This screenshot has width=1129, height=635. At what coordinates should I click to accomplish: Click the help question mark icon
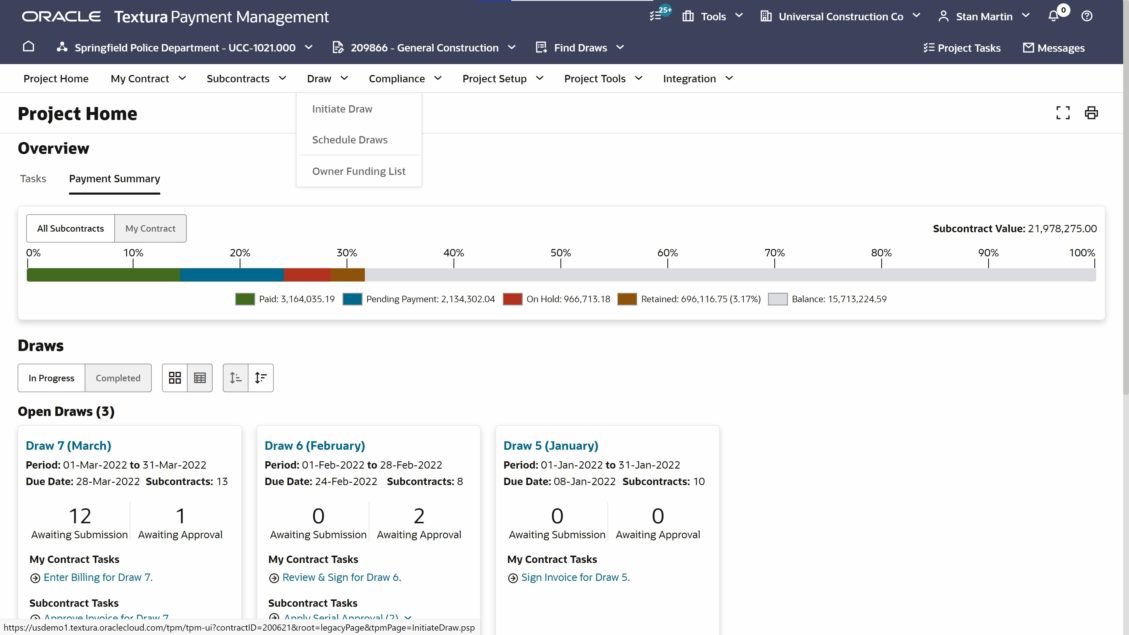point(1087,16)
